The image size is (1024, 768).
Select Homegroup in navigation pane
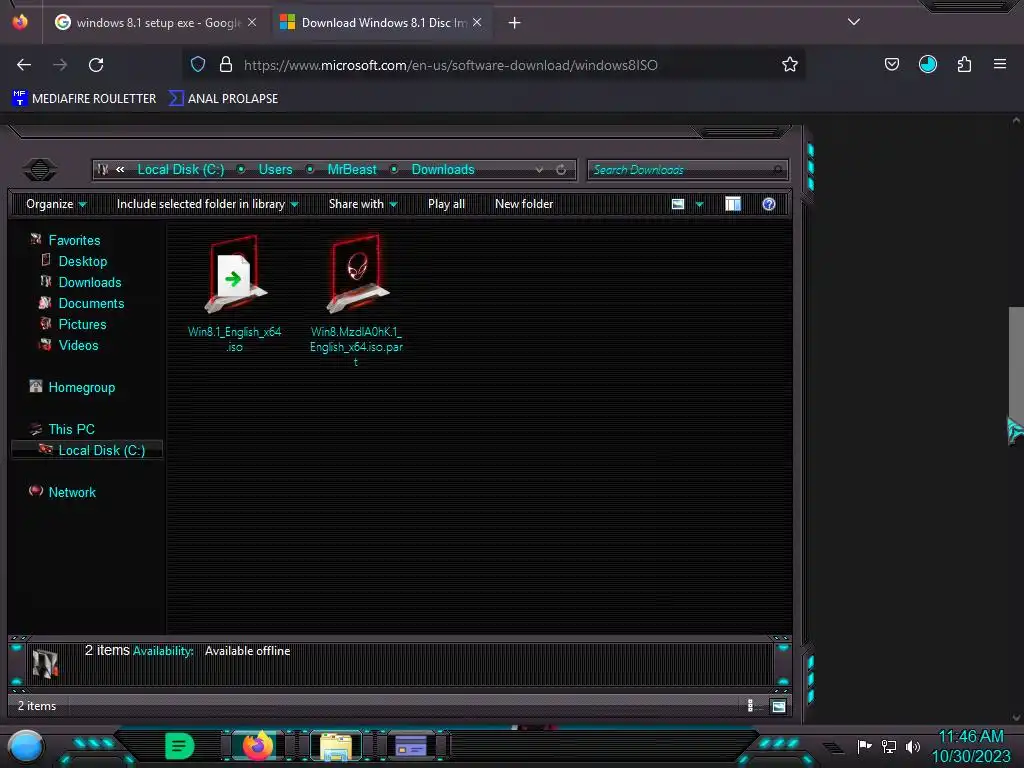pyautogui.click(x=81, y=387)
